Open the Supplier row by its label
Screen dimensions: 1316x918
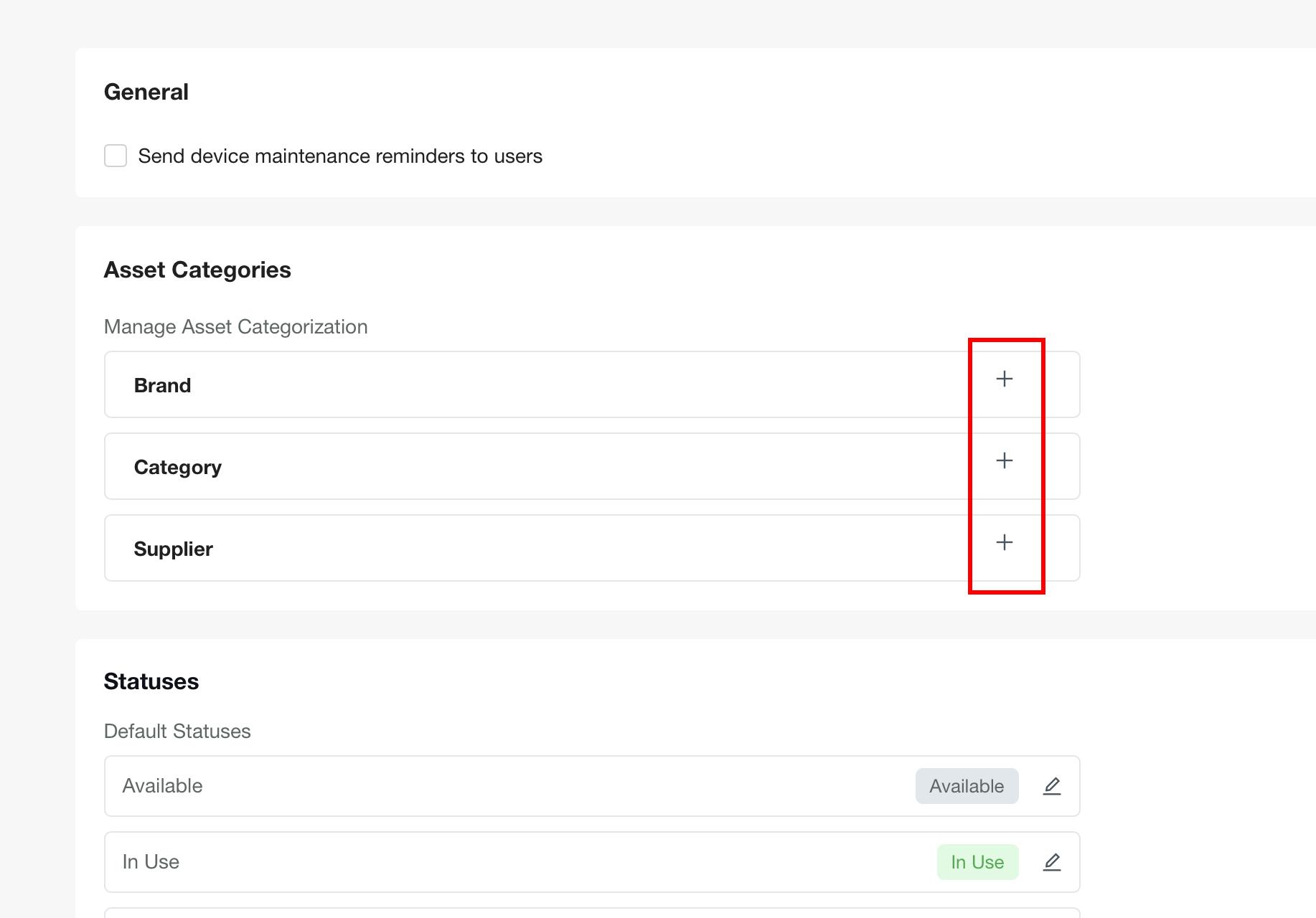(x=173, y=549)
